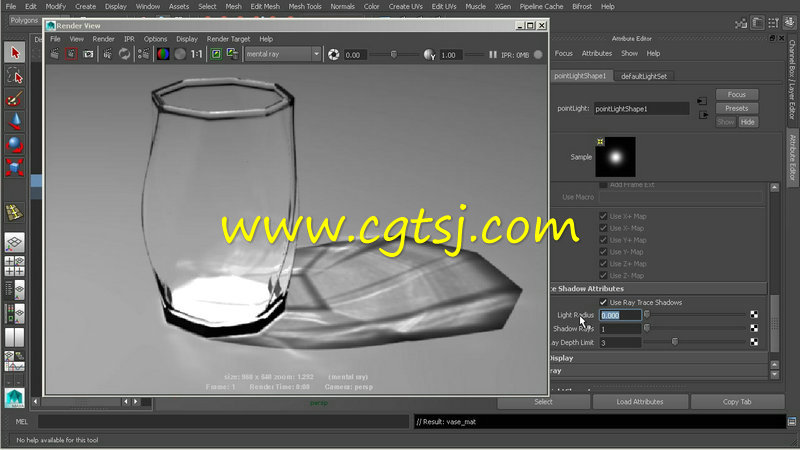Screen dimensions: 800x450
Task: Display RGB channels in Render View
Action: (163, 54)
